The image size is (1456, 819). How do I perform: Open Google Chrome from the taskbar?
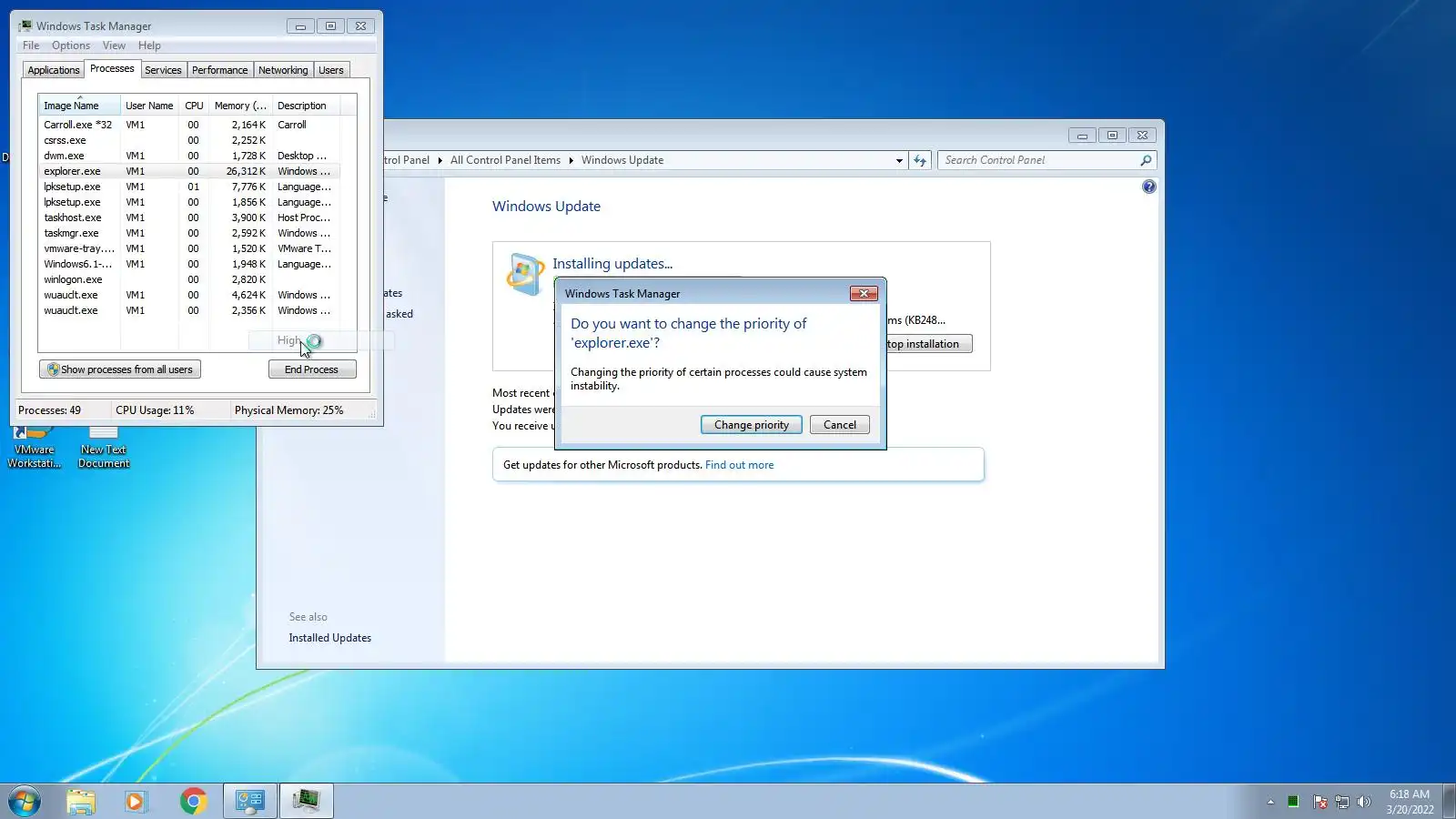(x=193, y=801)
